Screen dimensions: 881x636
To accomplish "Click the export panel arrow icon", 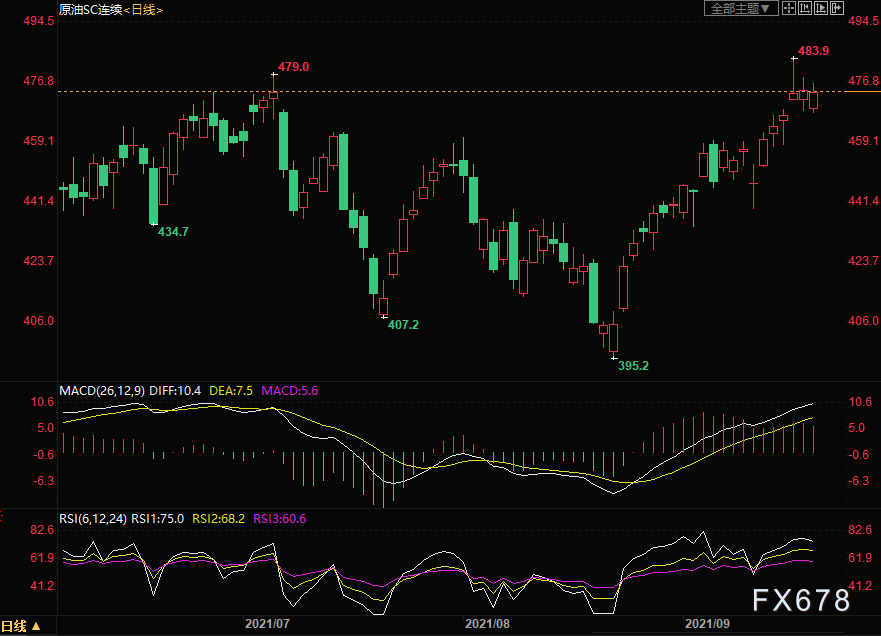I will [837, 8].
